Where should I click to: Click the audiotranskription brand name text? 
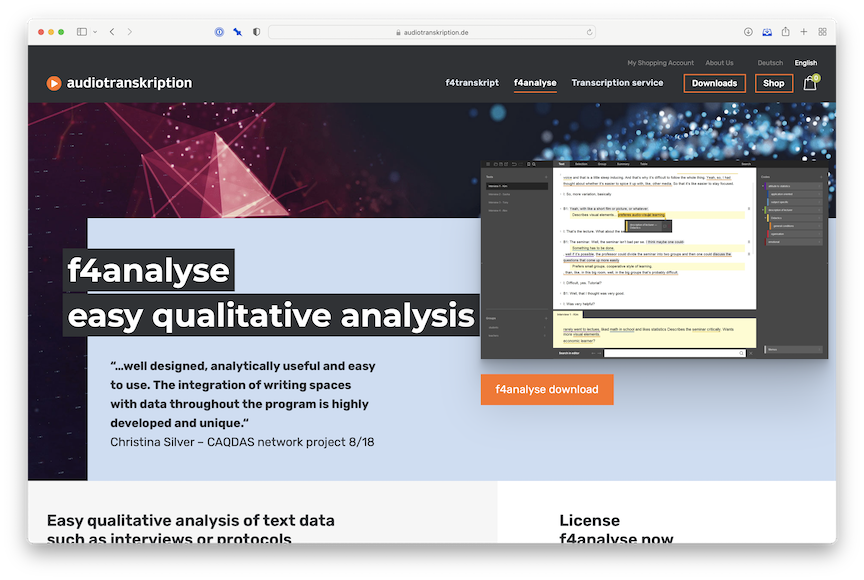[129, 83]
